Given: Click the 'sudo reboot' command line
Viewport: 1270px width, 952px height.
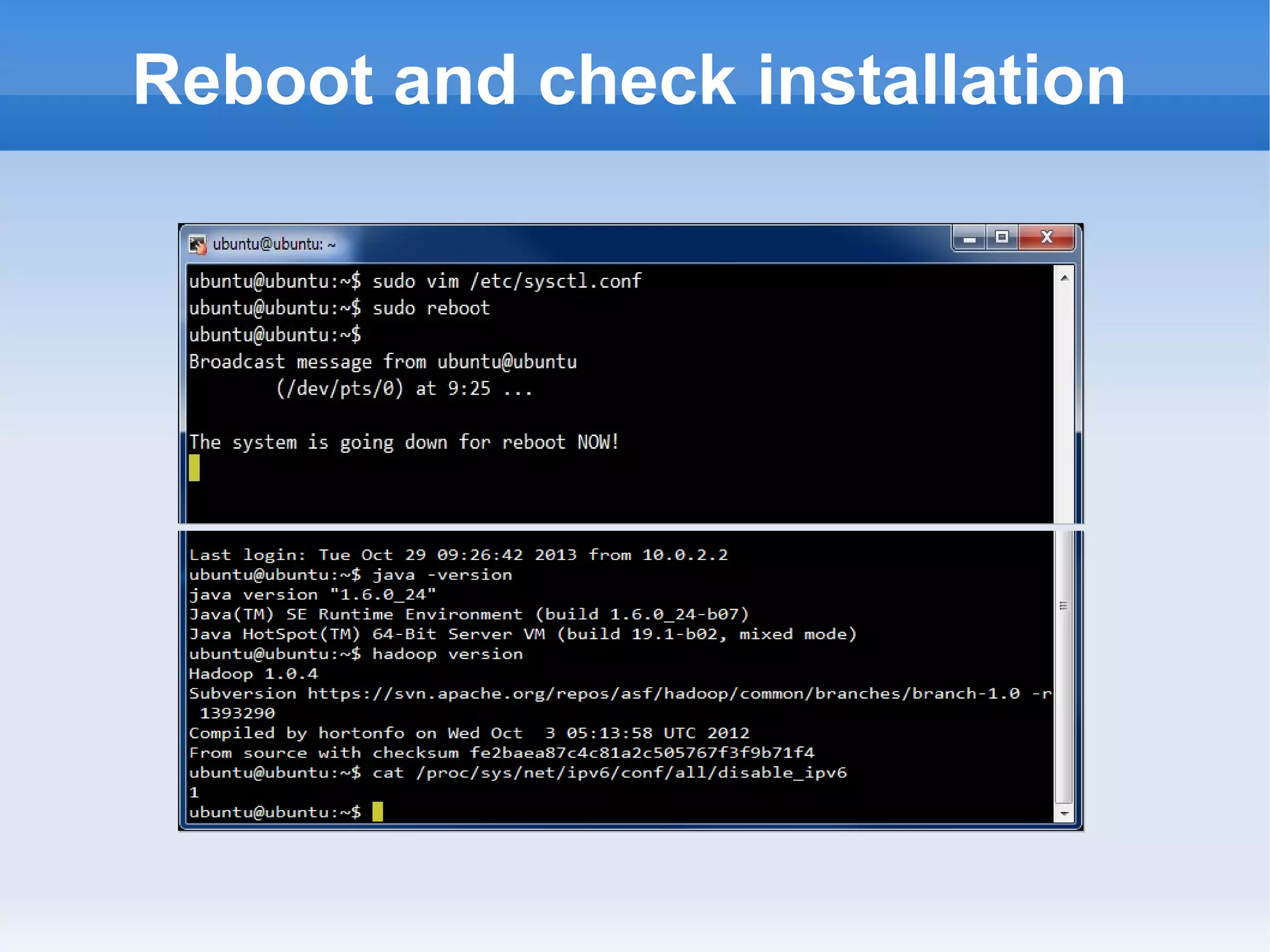Looking at the screenshot, I should 339,308.
